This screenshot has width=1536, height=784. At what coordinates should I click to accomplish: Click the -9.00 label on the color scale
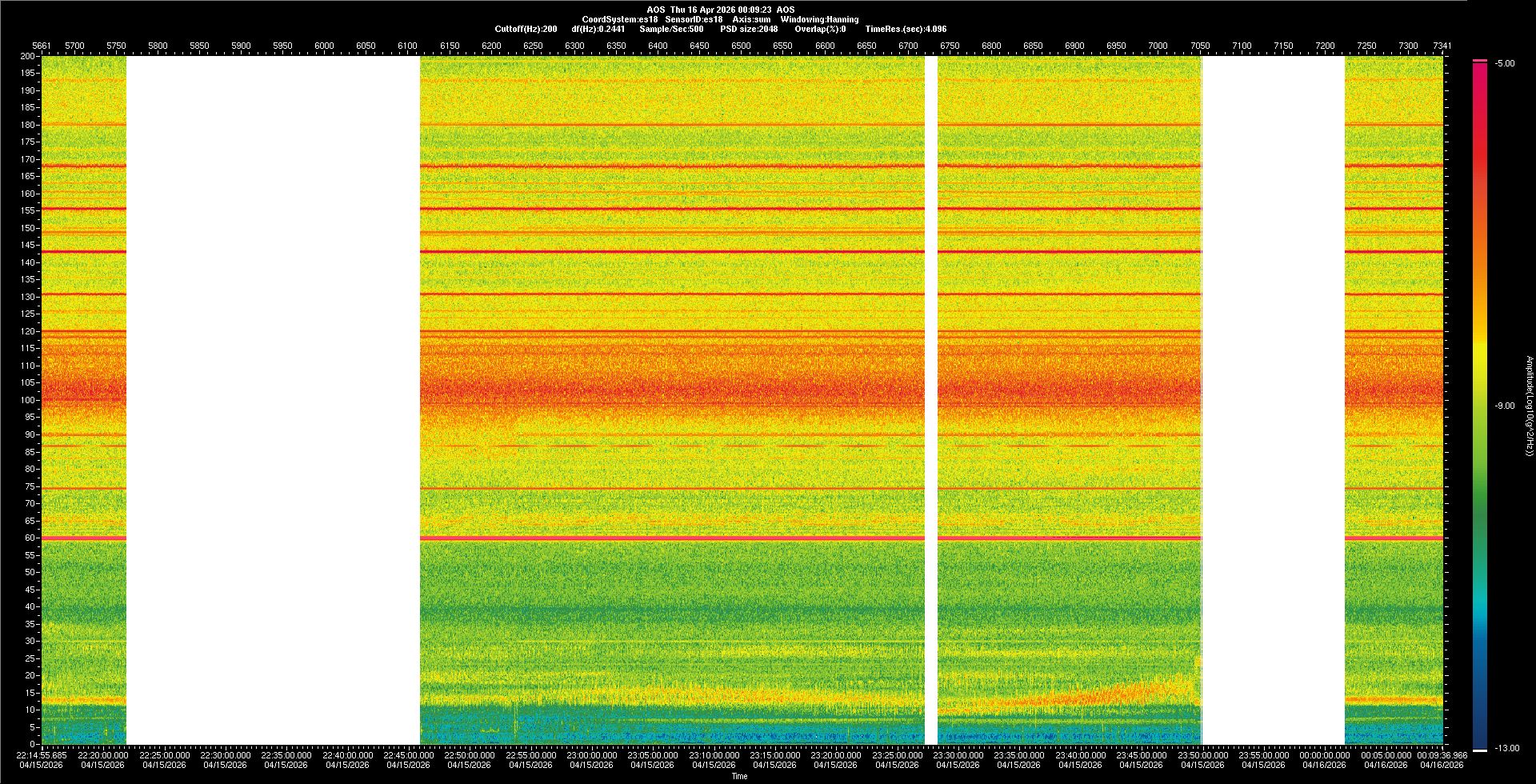pos(1505,406)
